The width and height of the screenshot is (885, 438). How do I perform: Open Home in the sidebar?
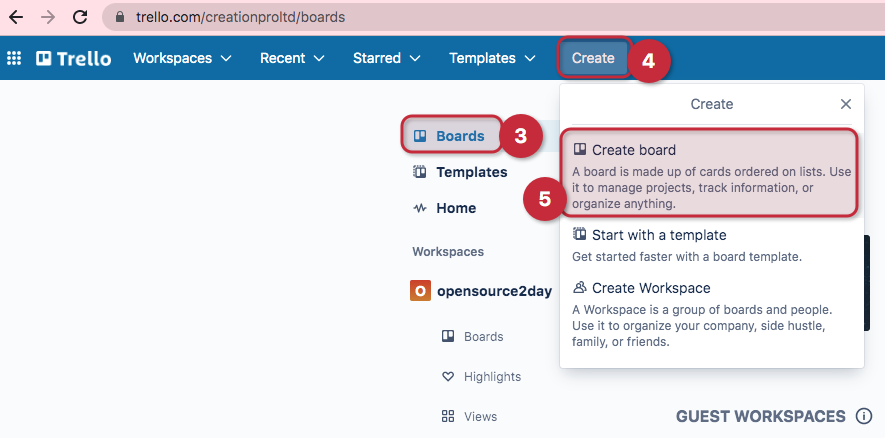coord(455,208)
